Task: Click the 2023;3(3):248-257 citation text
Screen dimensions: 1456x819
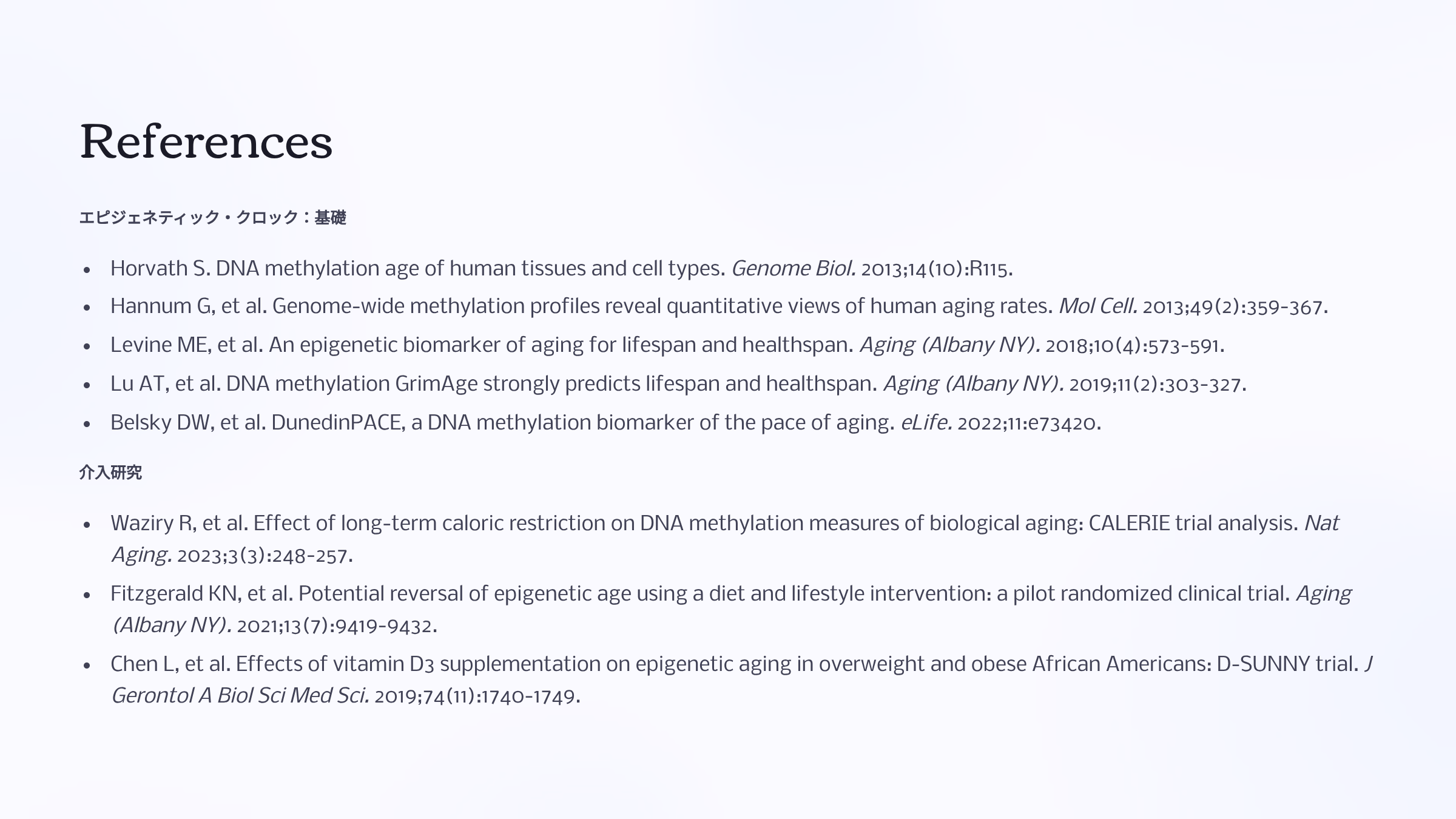Action: tap(264, 556)
